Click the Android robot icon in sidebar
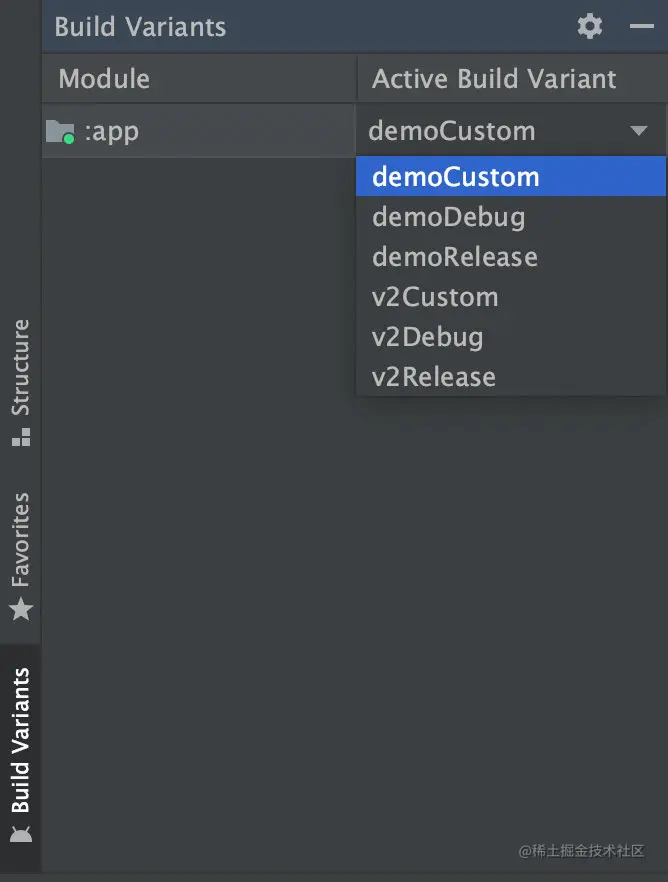Image resolution: width=668 pixels, height=882 pixels. [x=21, y=833]
